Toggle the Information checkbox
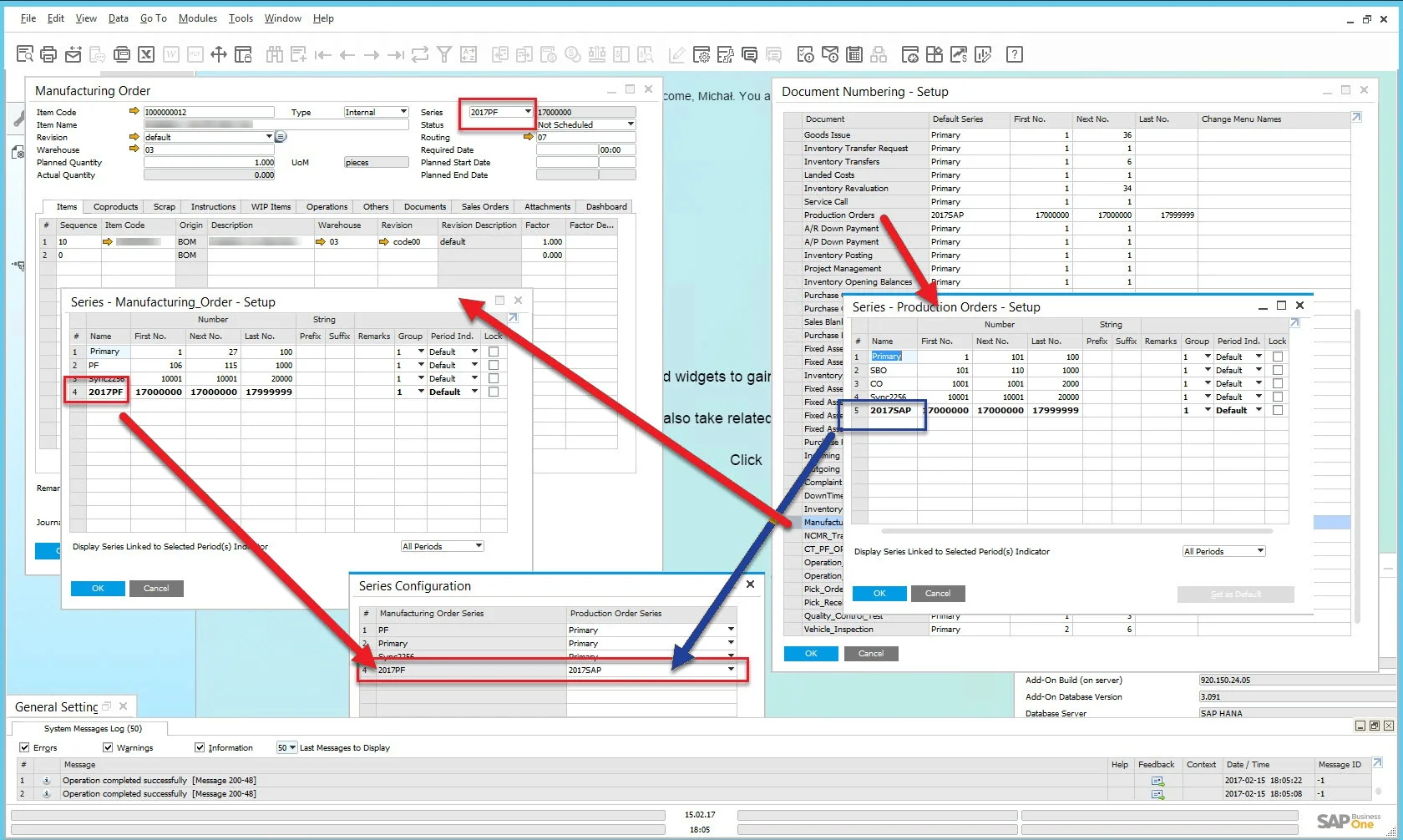1403x840 pixels. click(200, 747)
